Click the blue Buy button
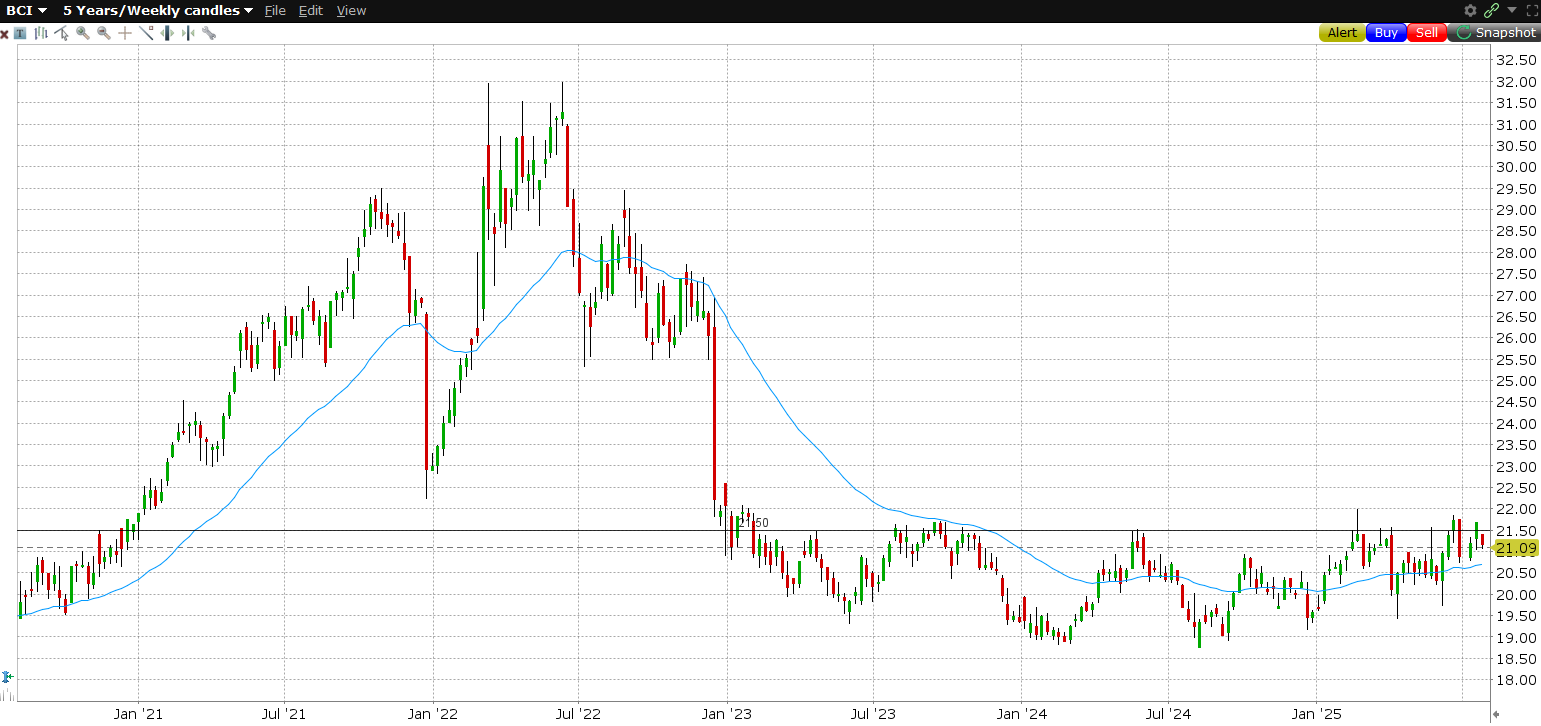1541x726 pixels. [x=1386, y=33]
